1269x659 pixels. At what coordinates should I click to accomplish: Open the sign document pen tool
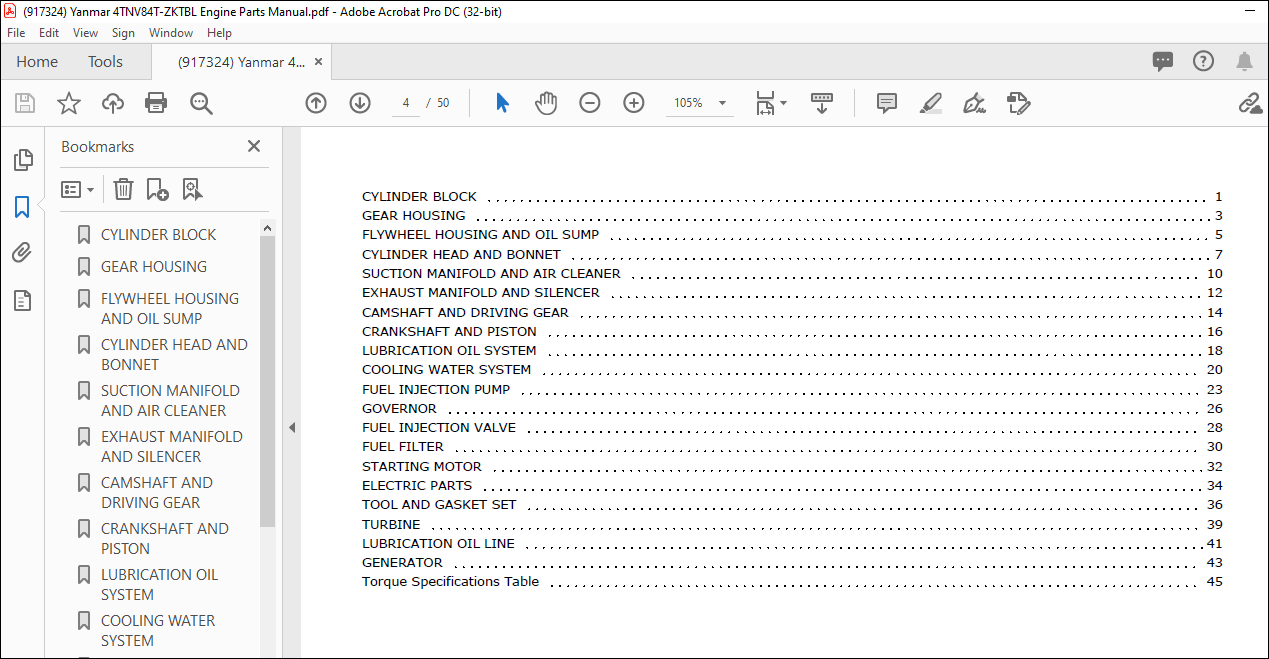(974, 103)
